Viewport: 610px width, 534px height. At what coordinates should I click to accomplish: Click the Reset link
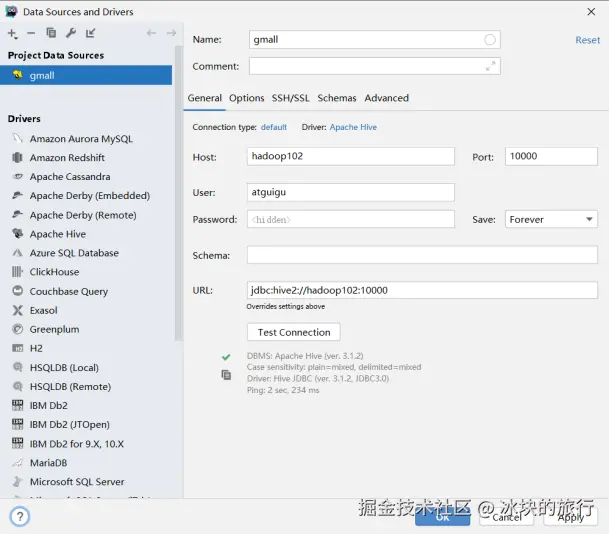point(587,40)
